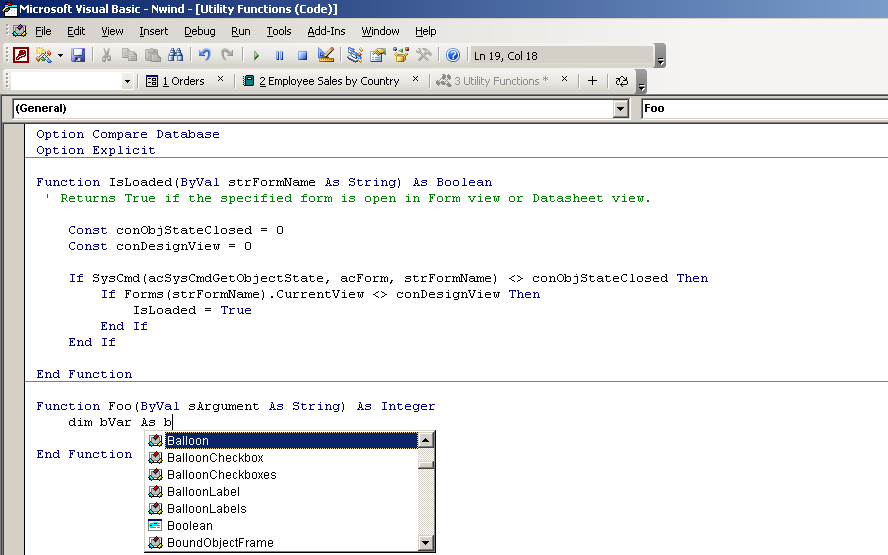Click the Foo procedure combo box
Viewport: 888px width, 555px height.
pos(765,108)
